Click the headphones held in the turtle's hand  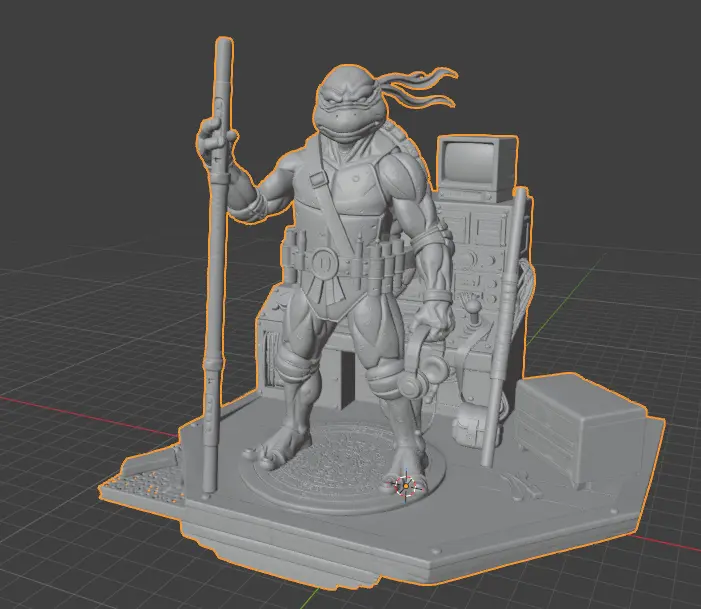423,363
